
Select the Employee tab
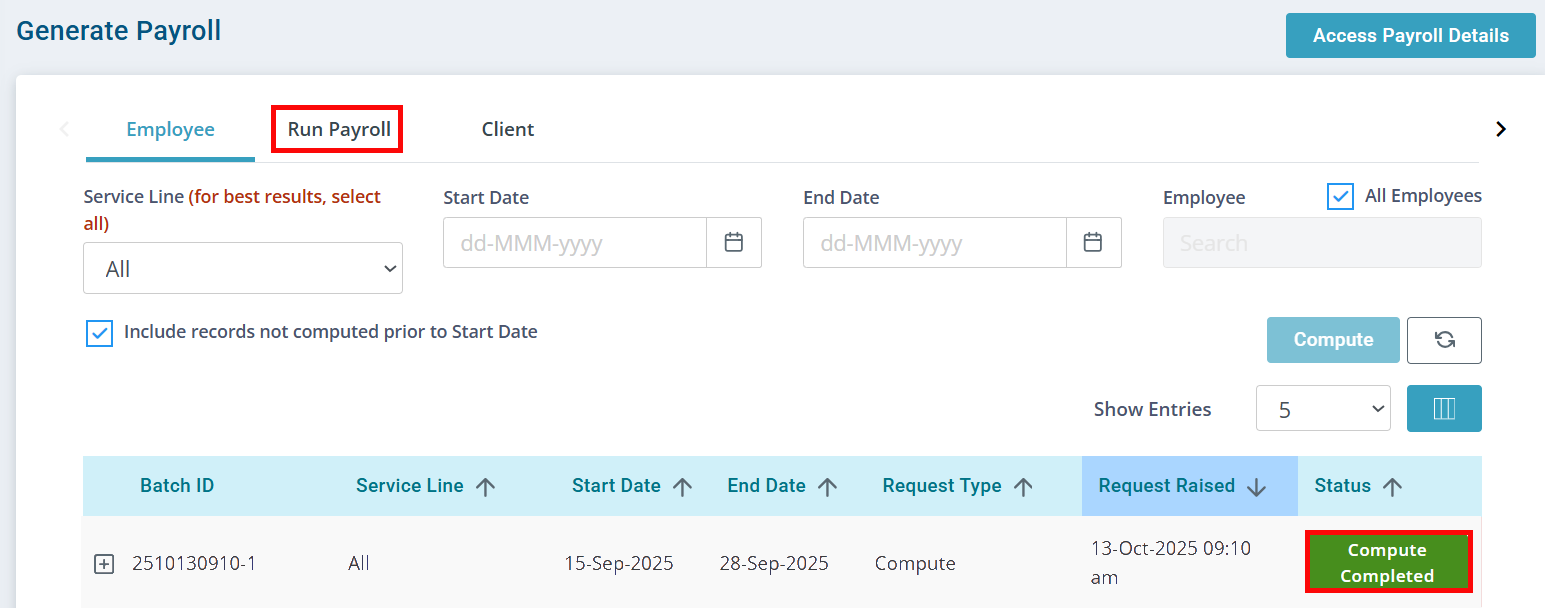click(x=170, y=130)
